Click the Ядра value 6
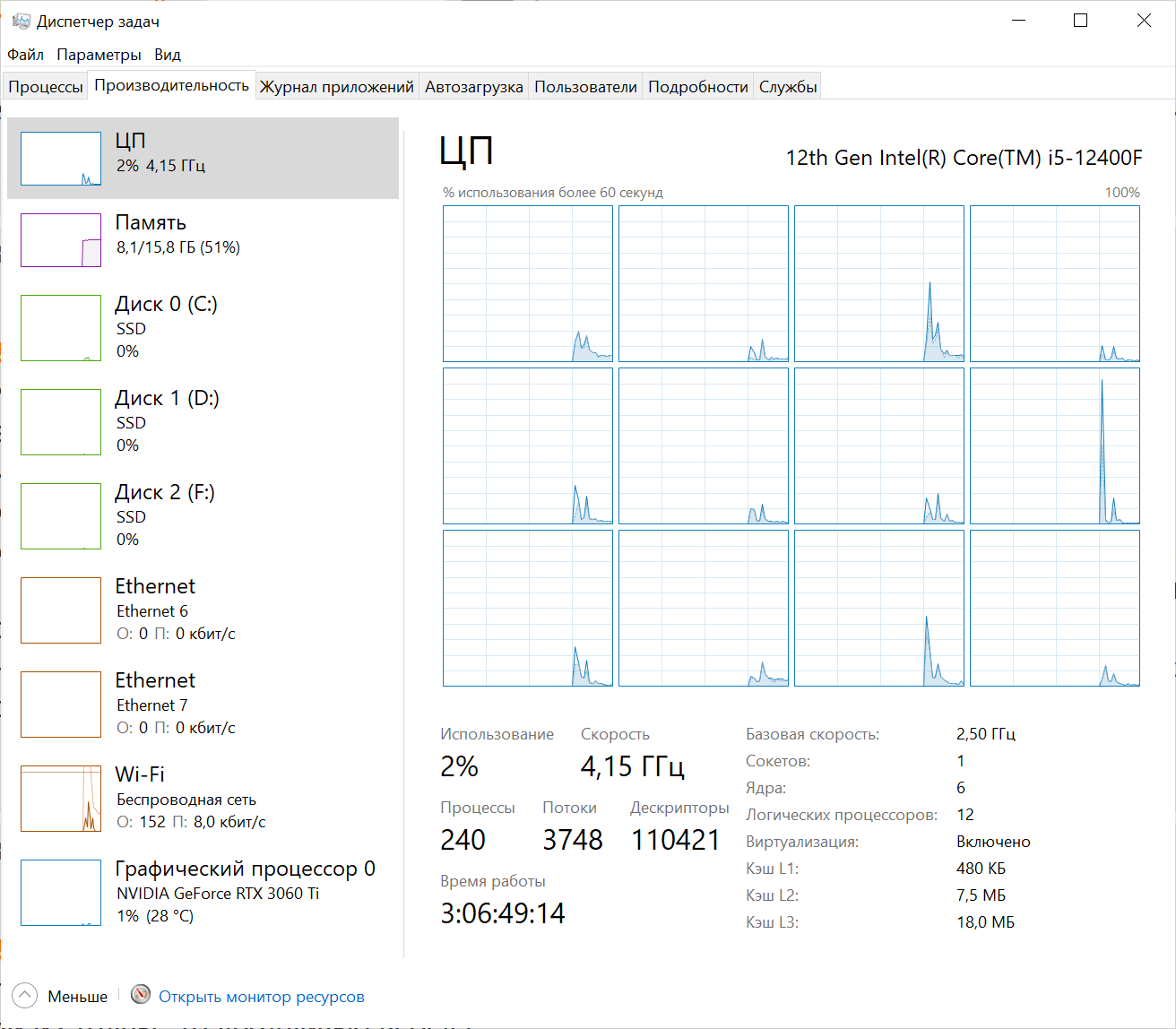 pos(961,788)
